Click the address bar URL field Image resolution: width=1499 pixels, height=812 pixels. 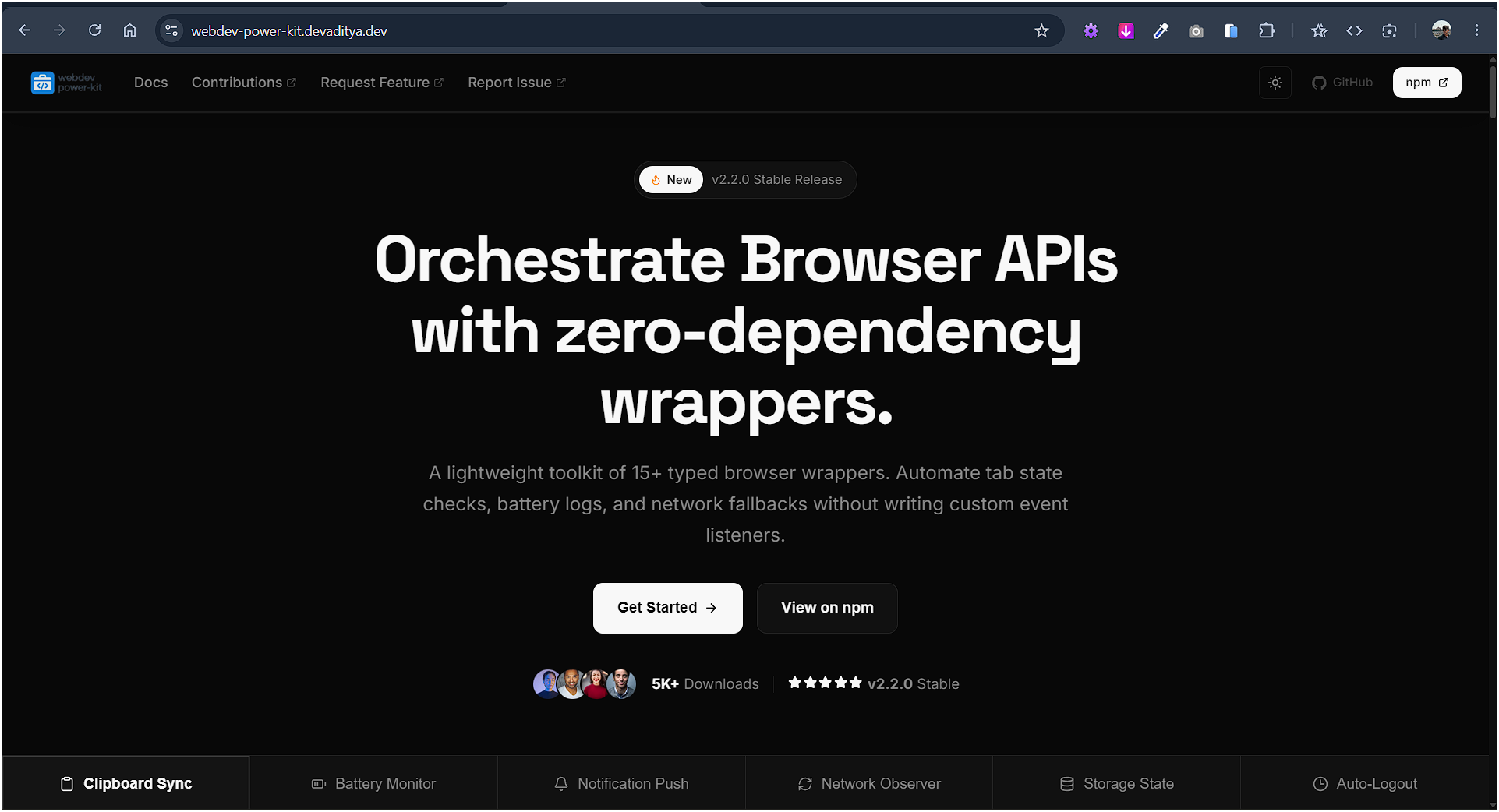(x=608, y=30)
